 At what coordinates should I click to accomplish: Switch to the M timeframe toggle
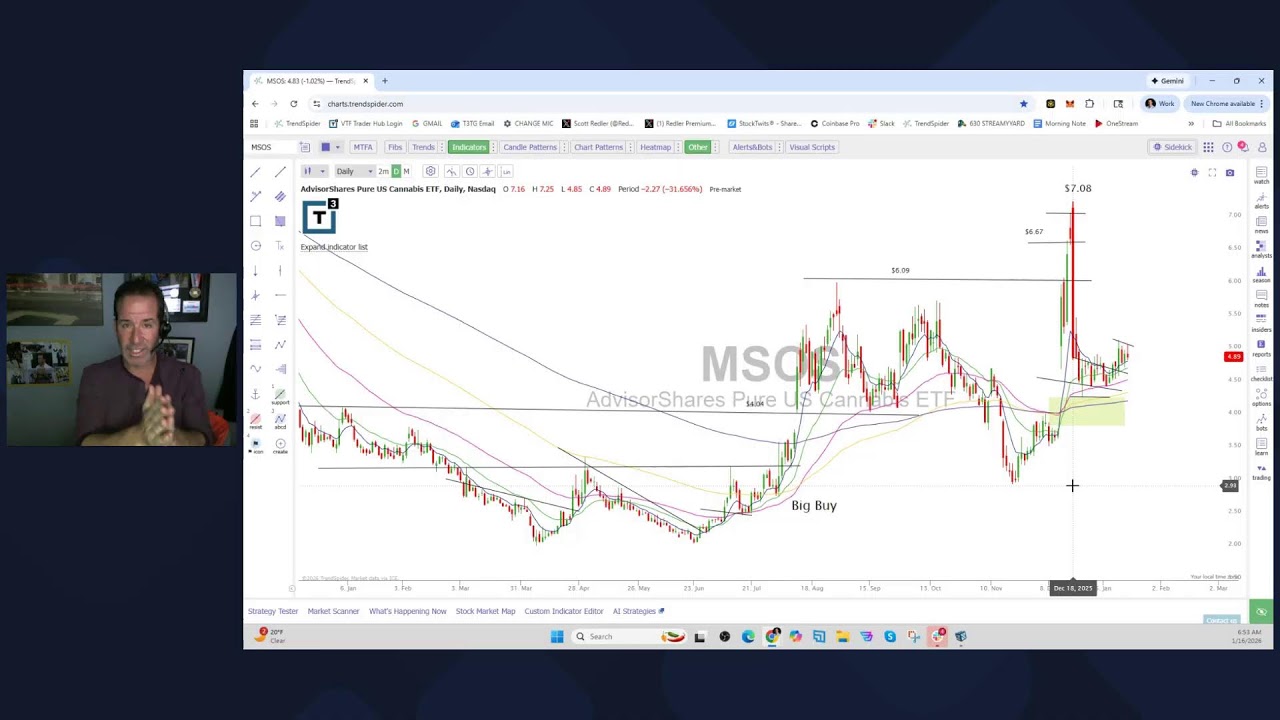[x=406, y=171]
